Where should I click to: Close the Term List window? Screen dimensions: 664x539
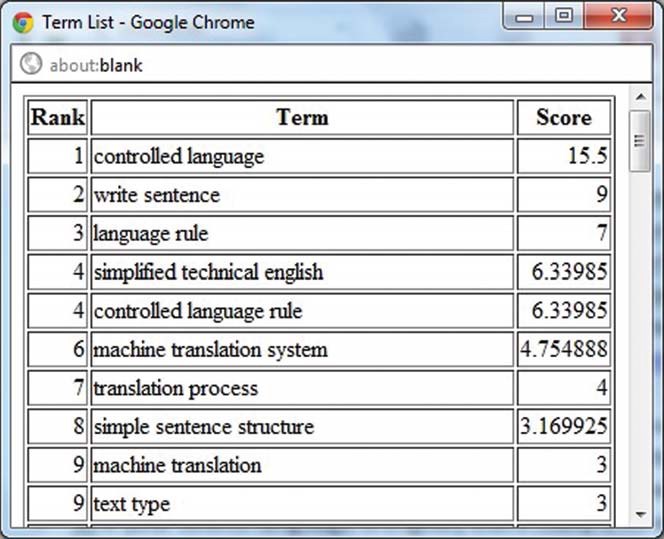click(618, 16)
